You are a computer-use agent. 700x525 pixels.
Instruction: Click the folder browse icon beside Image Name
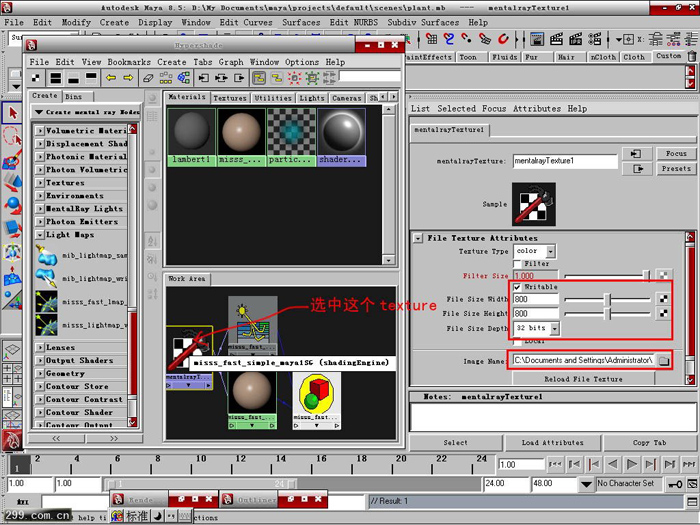click(664, 361)
